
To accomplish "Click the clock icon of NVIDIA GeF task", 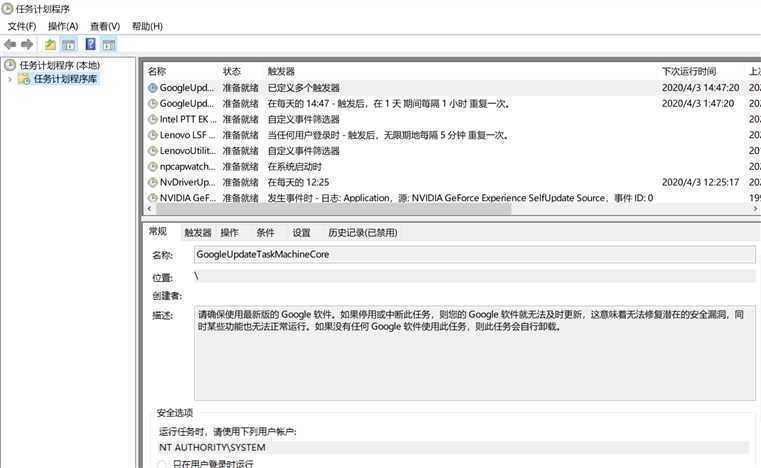I will pyautogui.click(x=152, y=198).
